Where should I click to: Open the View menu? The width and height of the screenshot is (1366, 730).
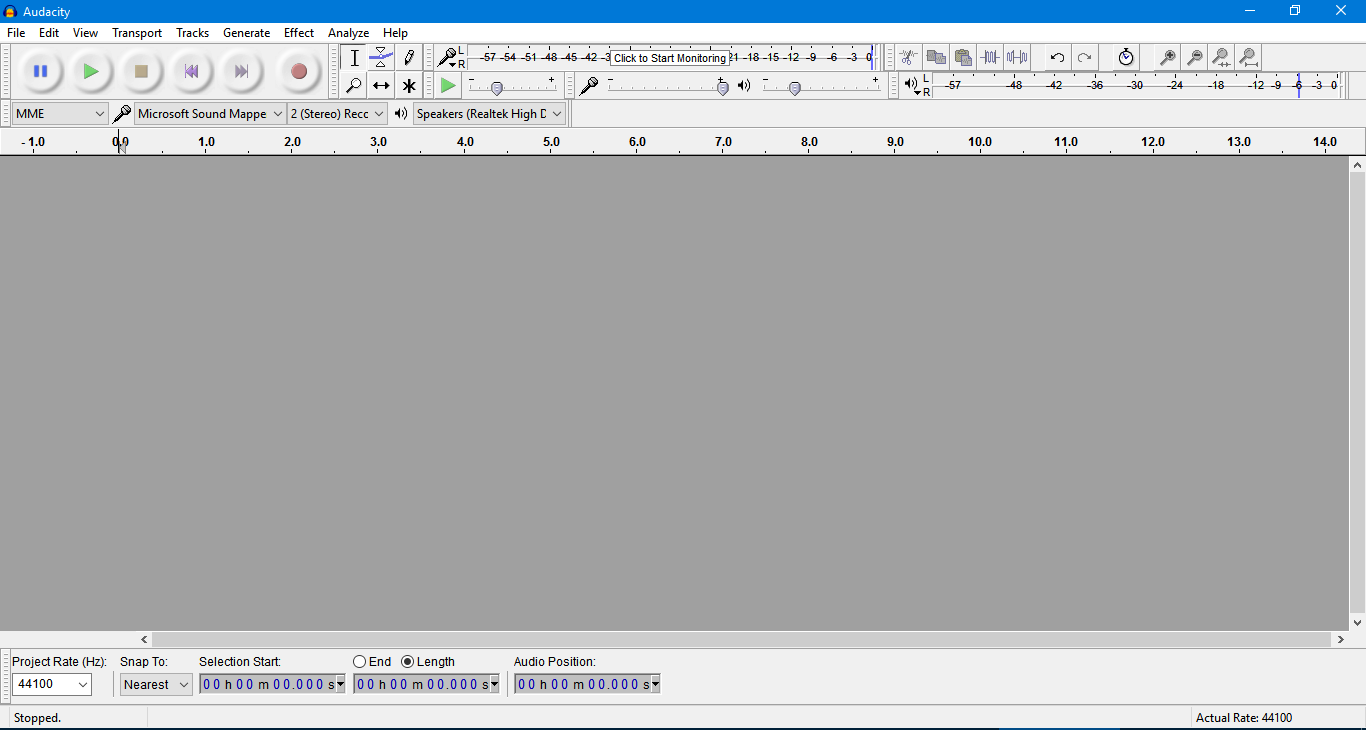tap(85, 33)
